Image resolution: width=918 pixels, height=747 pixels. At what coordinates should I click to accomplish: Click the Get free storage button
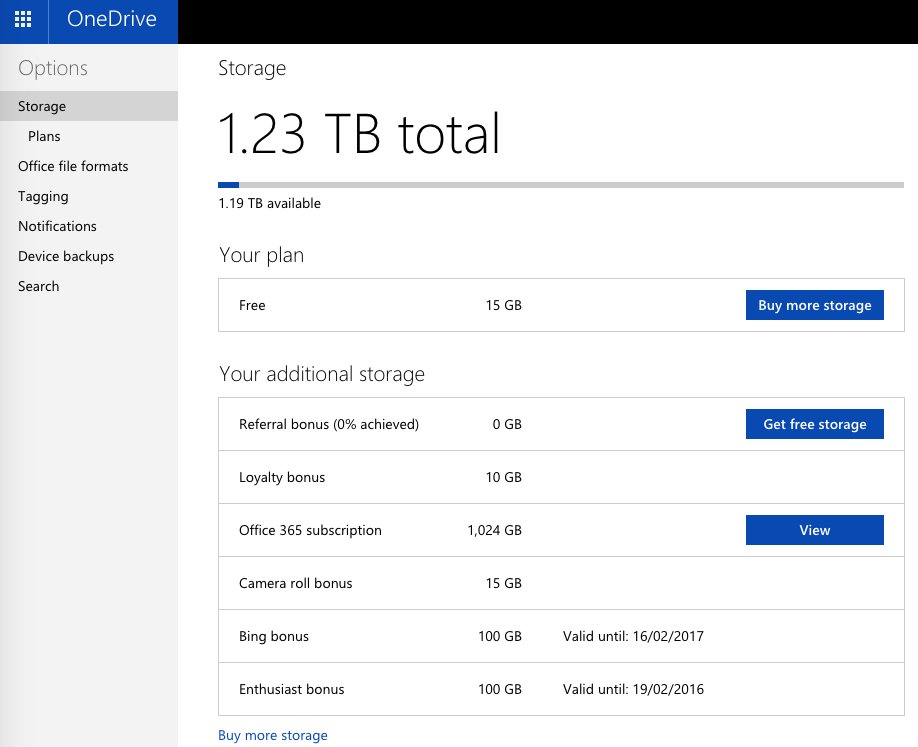[814, 424]
